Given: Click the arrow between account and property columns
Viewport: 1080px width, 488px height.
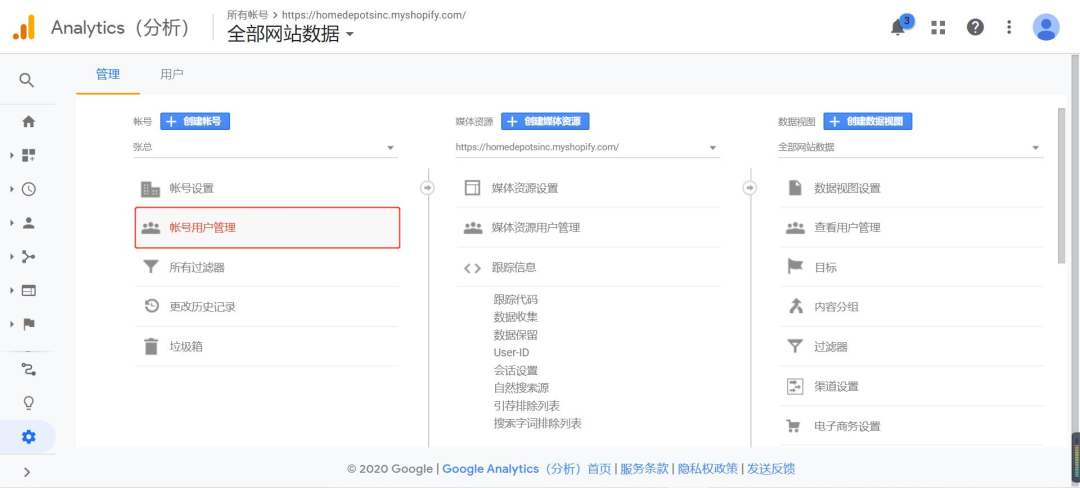Looking at the screenshot, I should (428, 188).
